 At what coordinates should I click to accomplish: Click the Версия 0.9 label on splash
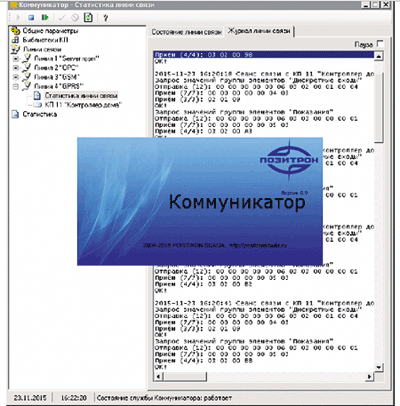294,193
